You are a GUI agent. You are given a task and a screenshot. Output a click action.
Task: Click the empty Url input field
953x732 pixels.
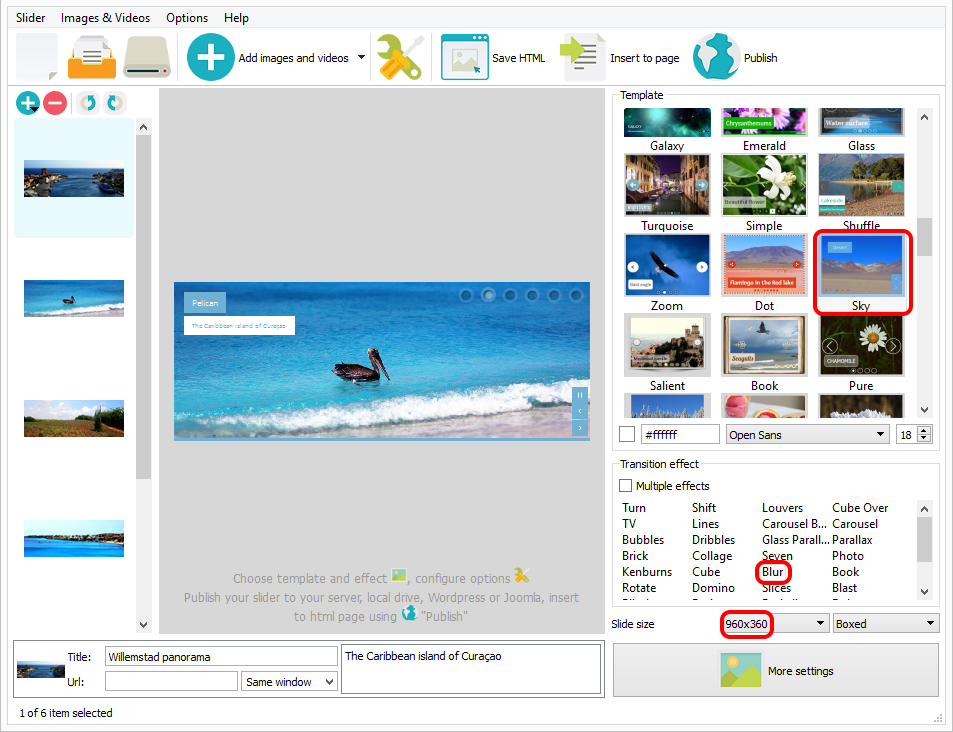[x=171, y=682]
